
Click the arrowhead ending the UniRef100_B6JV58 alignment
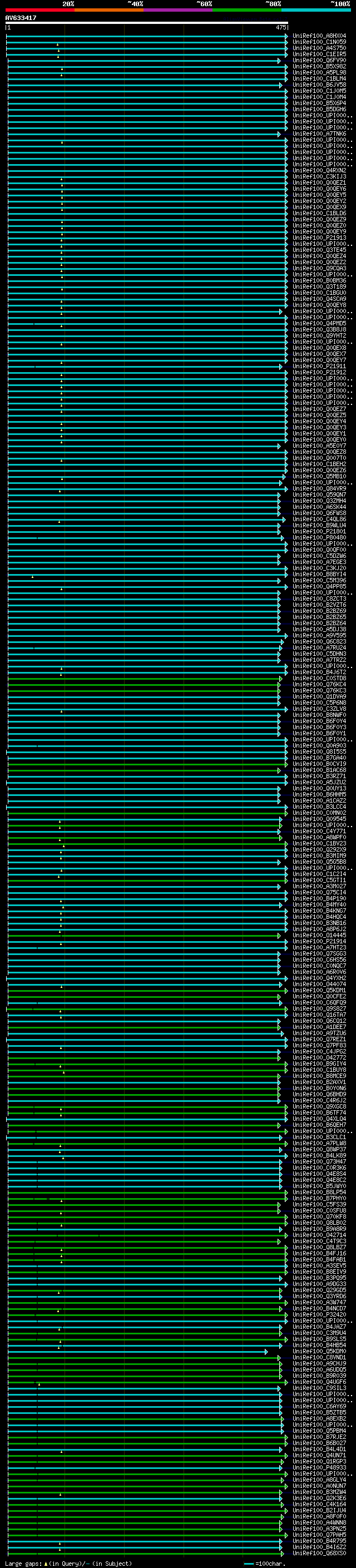click(x=280, y=85)
